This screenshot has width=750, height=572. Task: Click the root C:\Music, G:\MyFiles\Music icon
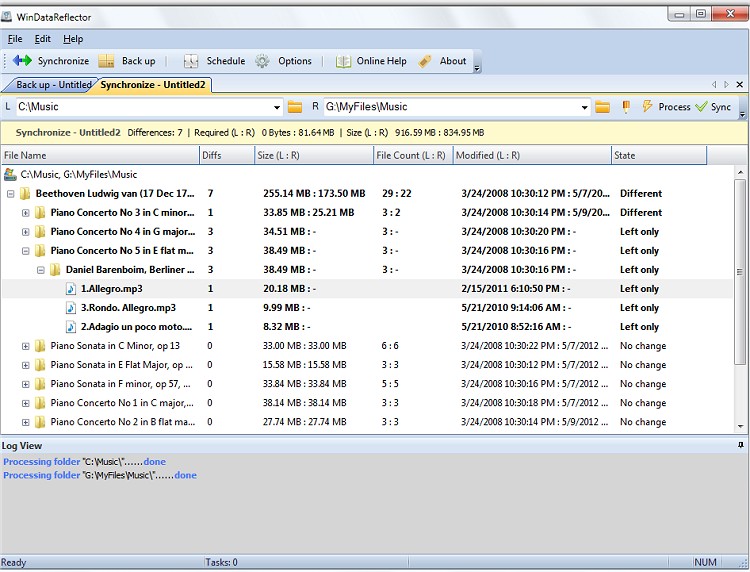(10, 174)
